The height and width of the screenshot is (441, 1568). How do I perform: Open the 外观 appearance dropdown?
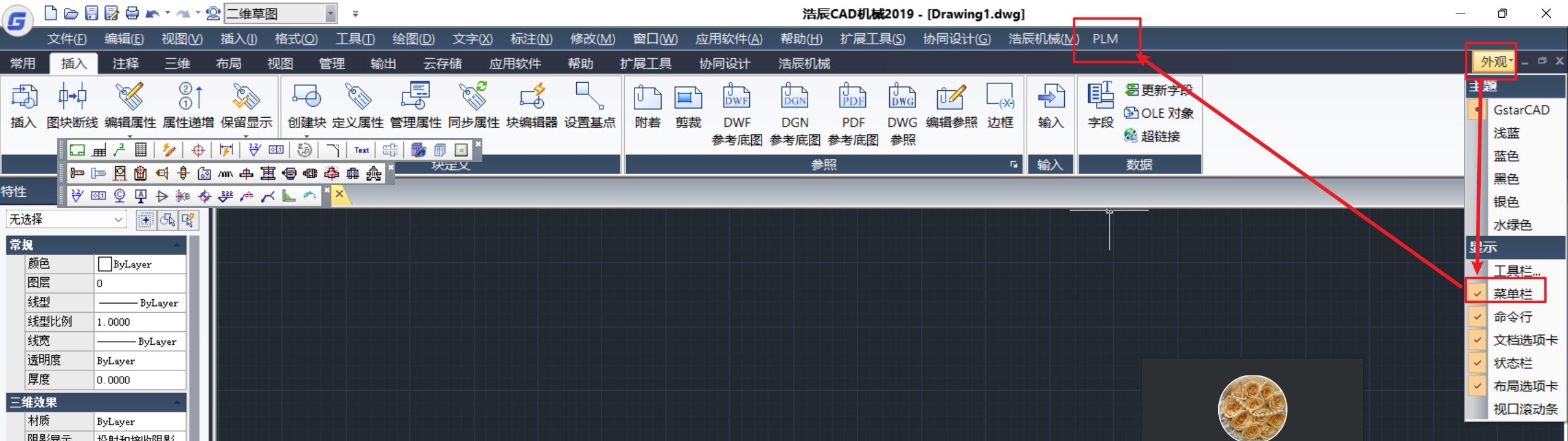coord(1495,61)
